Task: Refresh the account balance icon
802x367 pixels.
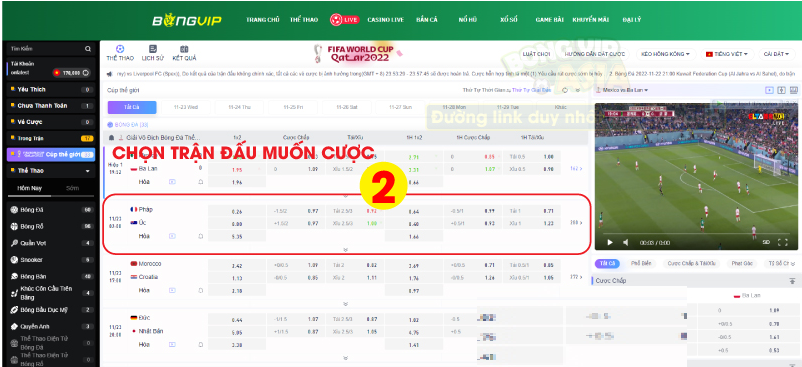Action: (x=86, y=73)
